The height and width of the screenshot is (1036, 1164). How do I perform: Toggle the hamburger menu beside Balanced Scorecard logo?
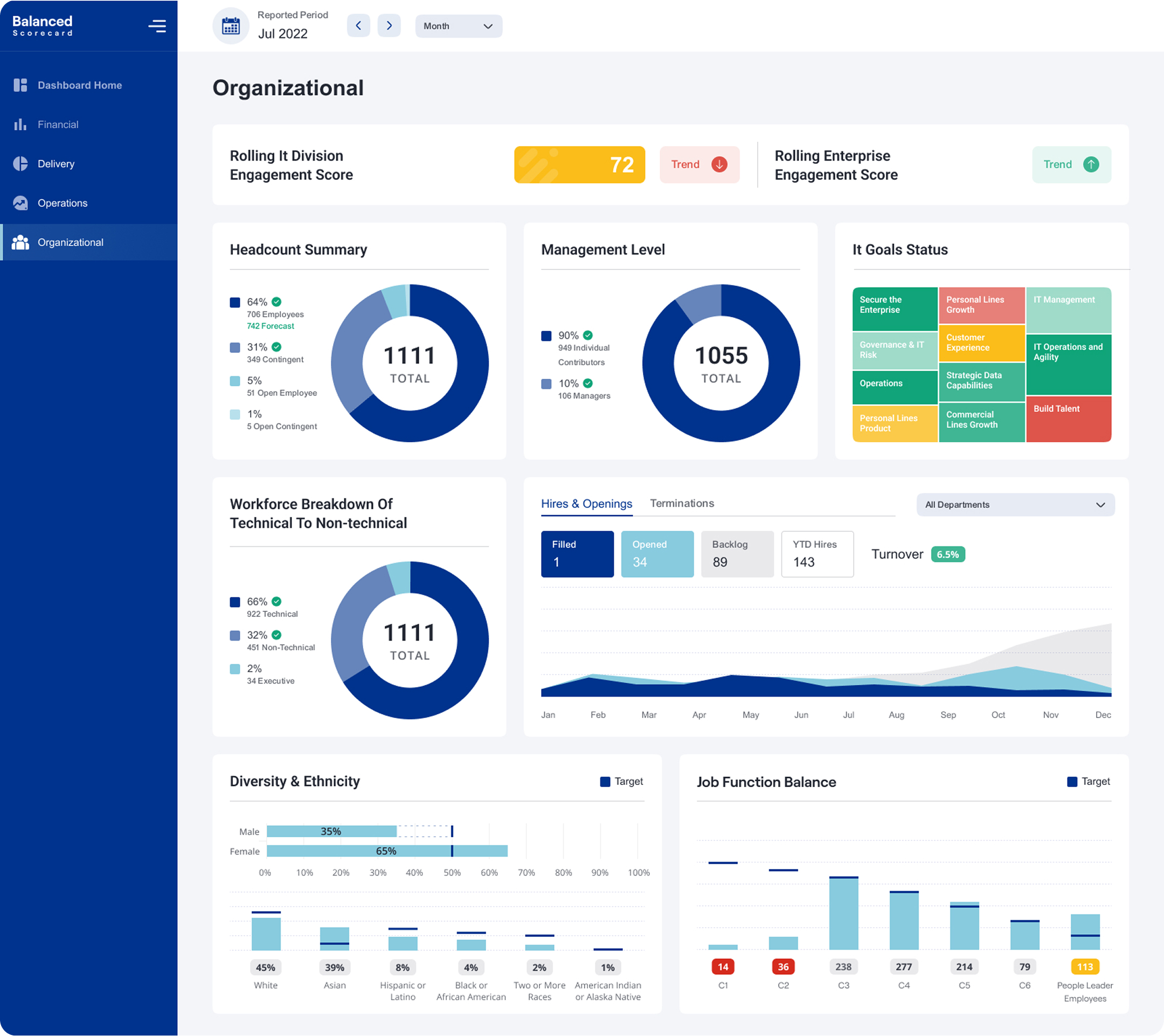click(x=157, y=26)
